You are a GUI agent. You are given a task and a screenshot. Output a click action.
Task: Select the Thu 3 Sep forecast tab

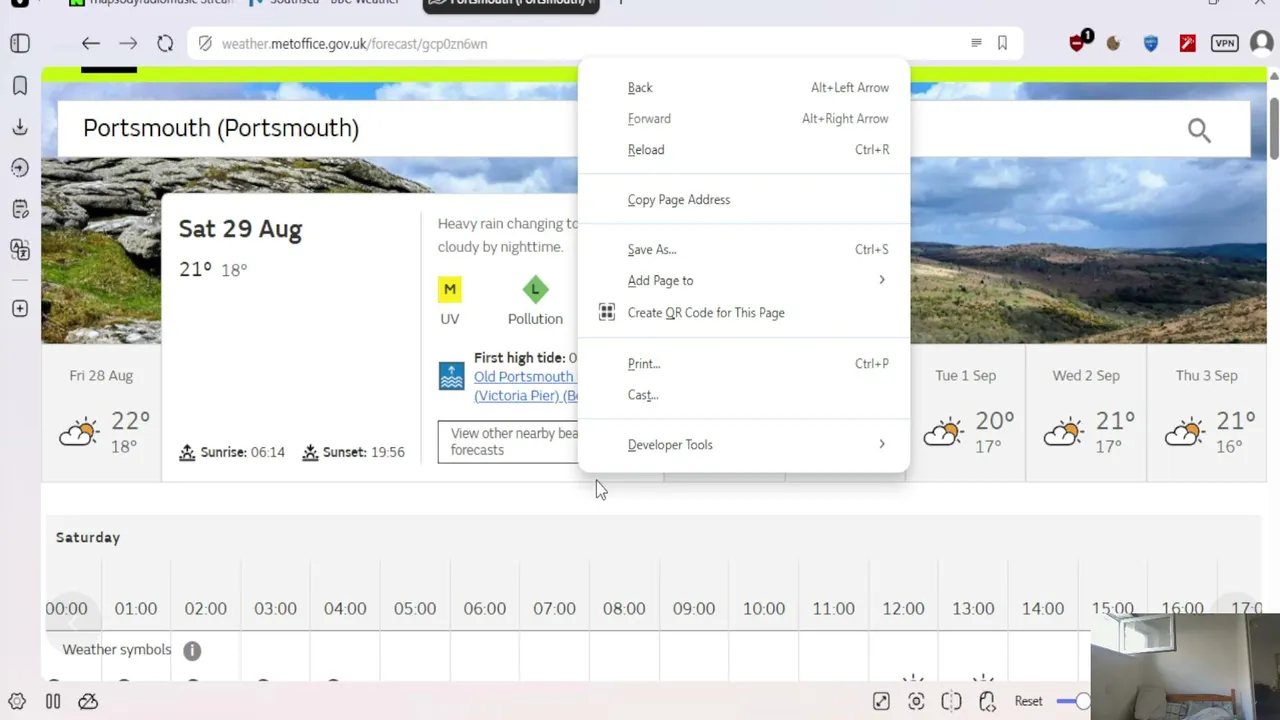1207,413
